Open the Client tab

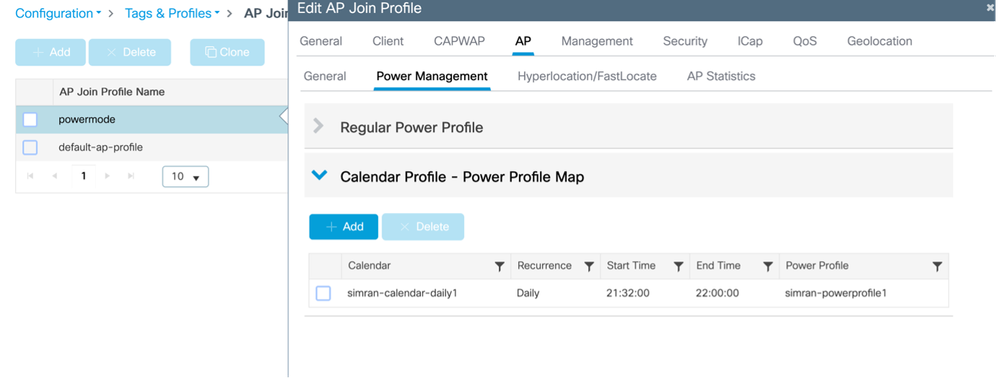point(388,41)
